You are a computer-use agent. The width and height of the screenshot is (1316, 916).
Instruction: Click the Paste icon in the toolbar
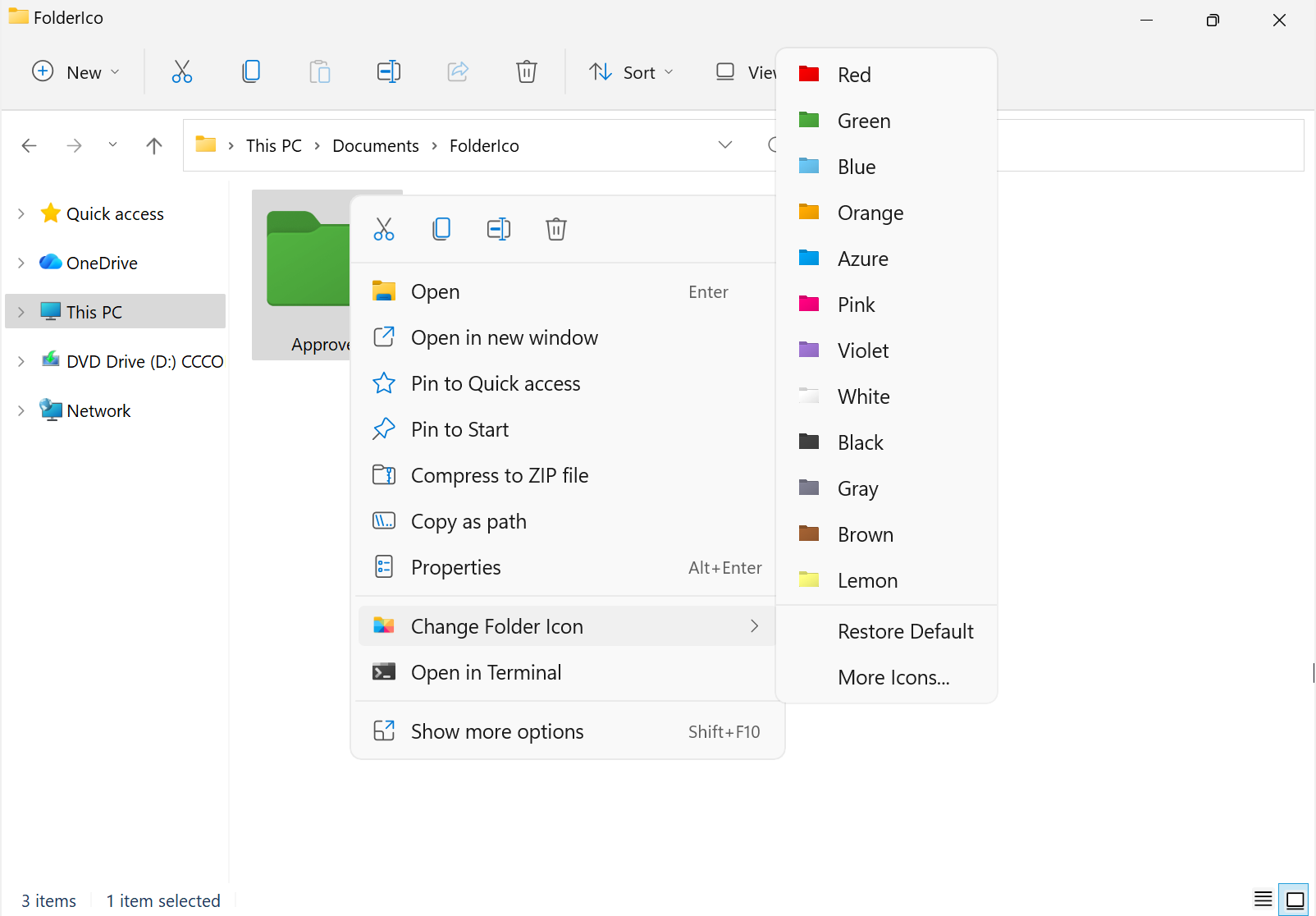click(x=320, y=71)
